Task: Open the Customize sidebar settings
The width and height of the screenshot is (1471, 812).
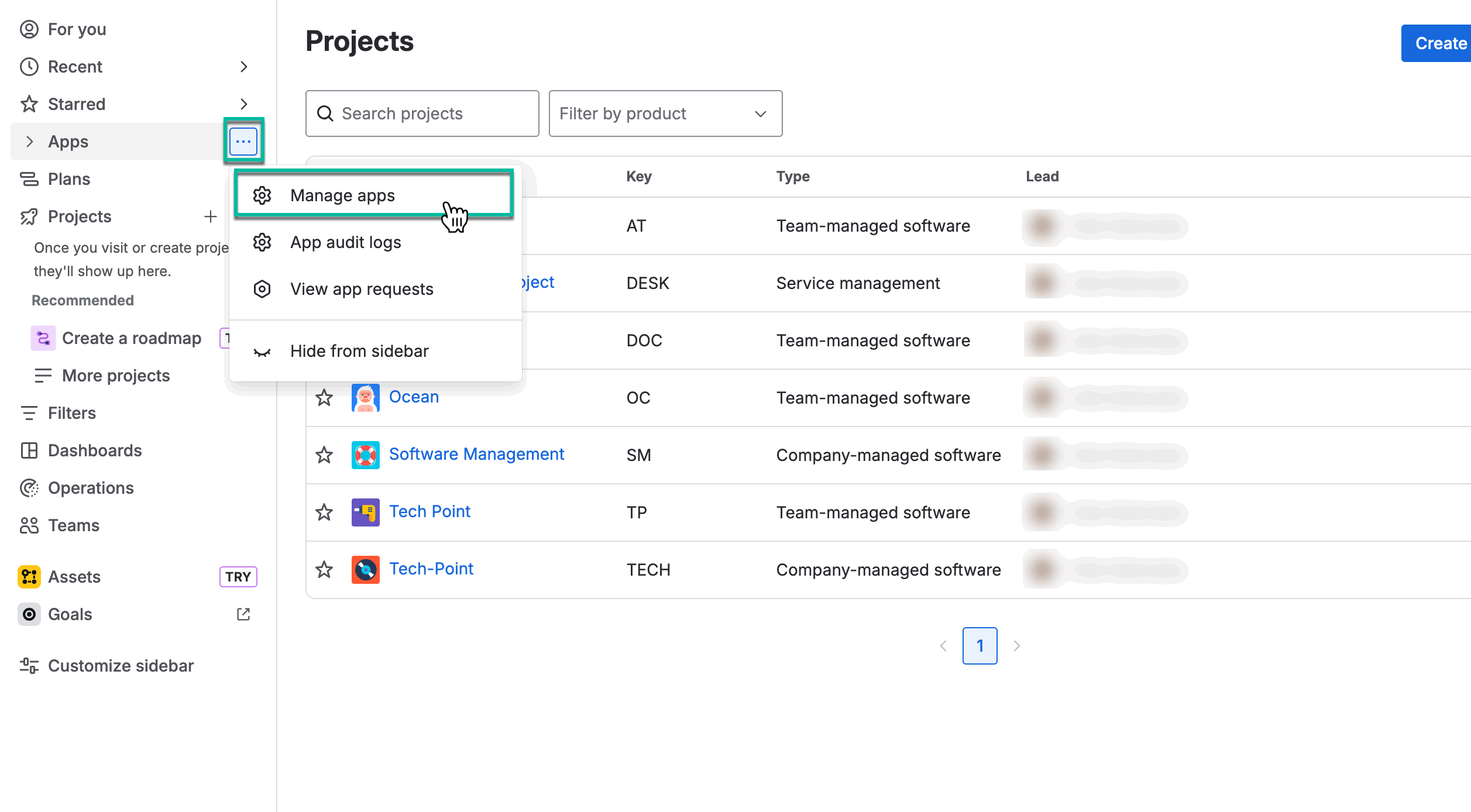Action: [x=121, y=666]
